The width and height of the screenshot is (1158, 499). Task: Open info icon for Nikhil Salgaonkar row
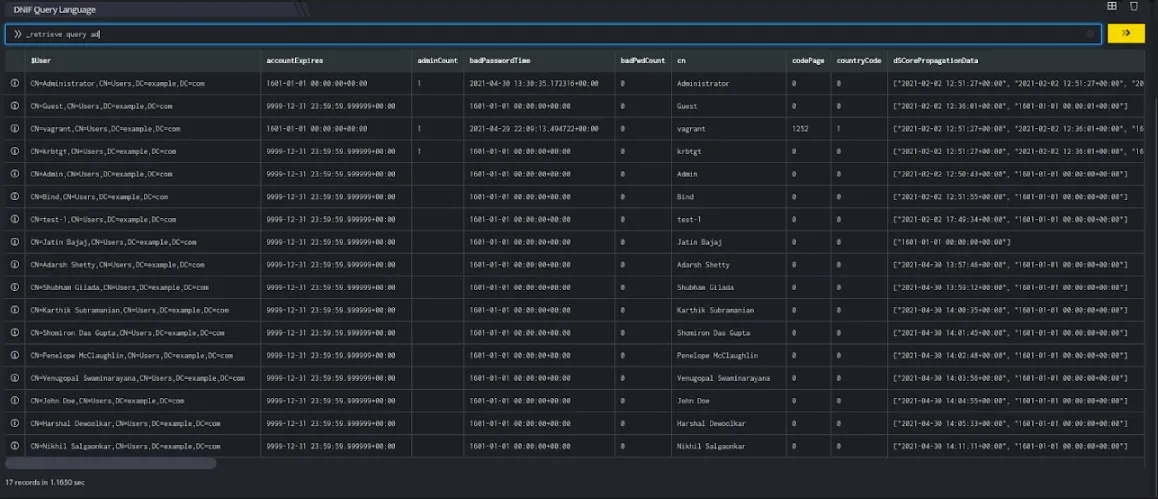coord(14,447)
